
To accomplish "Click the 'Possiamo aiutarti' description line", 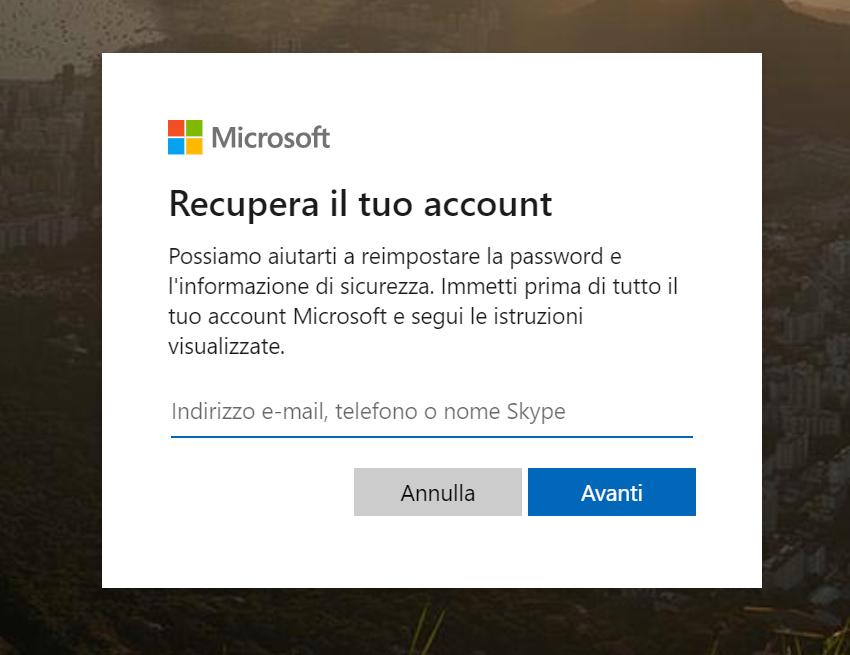I will point(394,255).
